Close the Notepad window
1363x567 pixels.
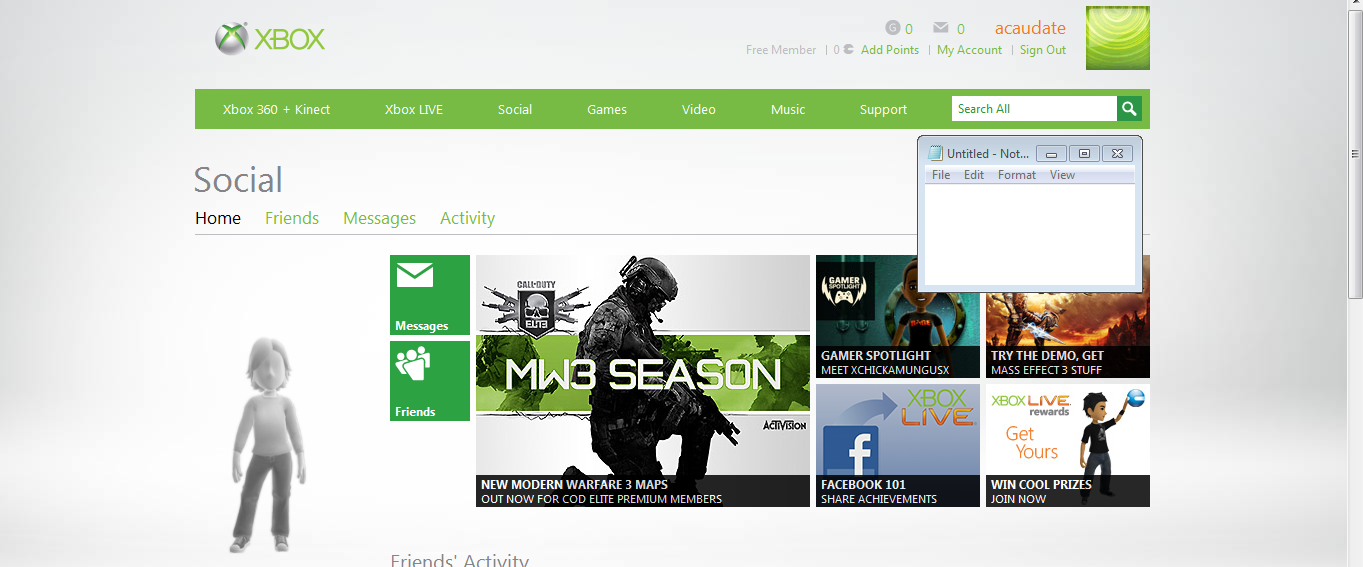1117,153
